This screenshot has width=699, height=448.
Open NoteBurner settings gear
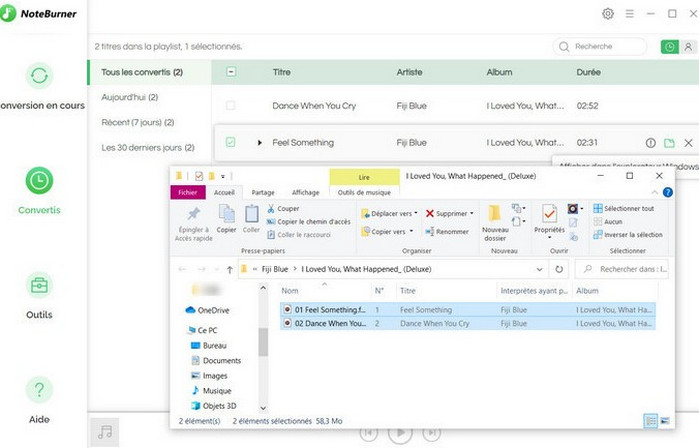(x=608, y=14)
